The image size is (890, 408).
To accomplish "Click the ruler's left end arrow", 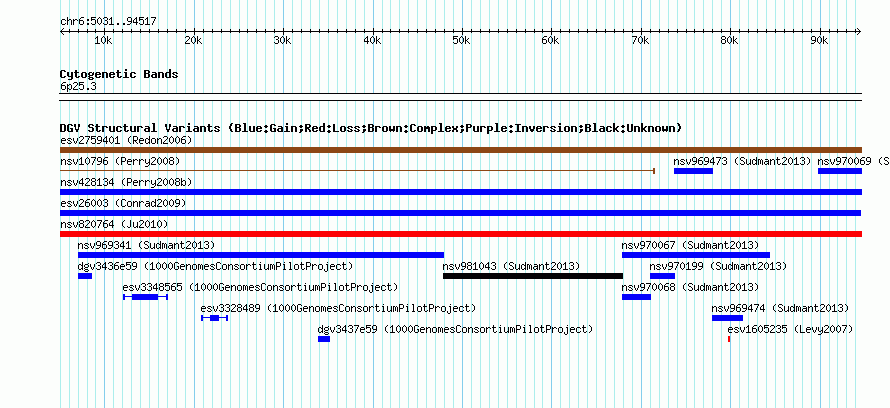I will tap(62, 31).
